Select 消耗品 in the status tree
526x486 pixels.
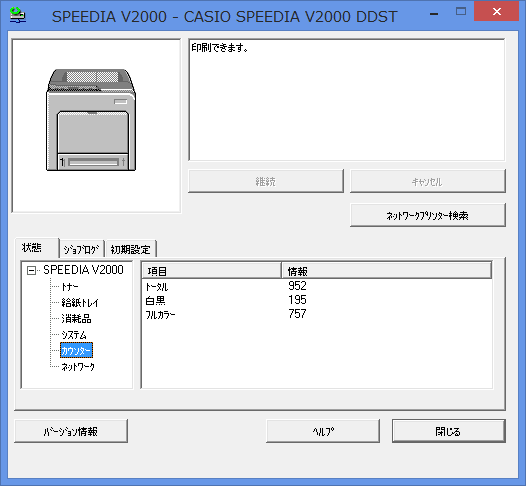point(76,319)
